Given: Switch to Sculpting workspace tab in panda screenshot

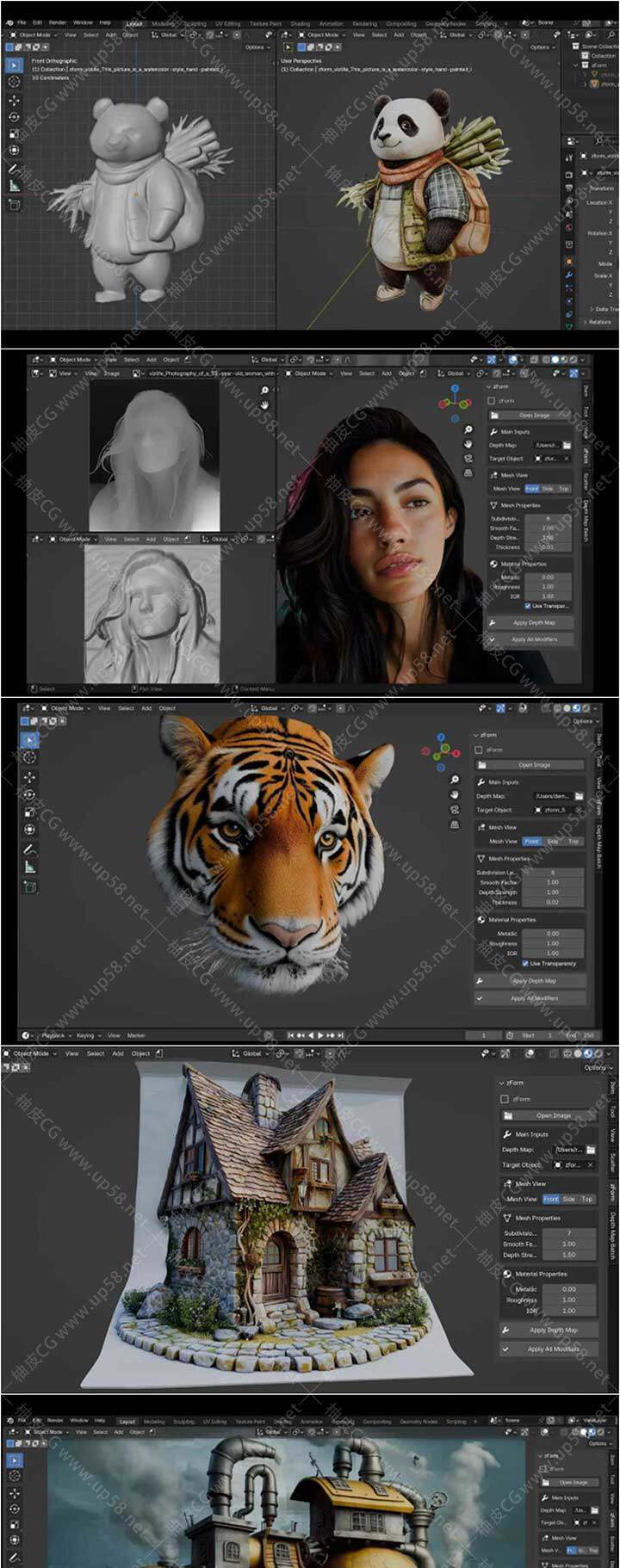Looking at the screenshot, I should [x=195, y=24].
